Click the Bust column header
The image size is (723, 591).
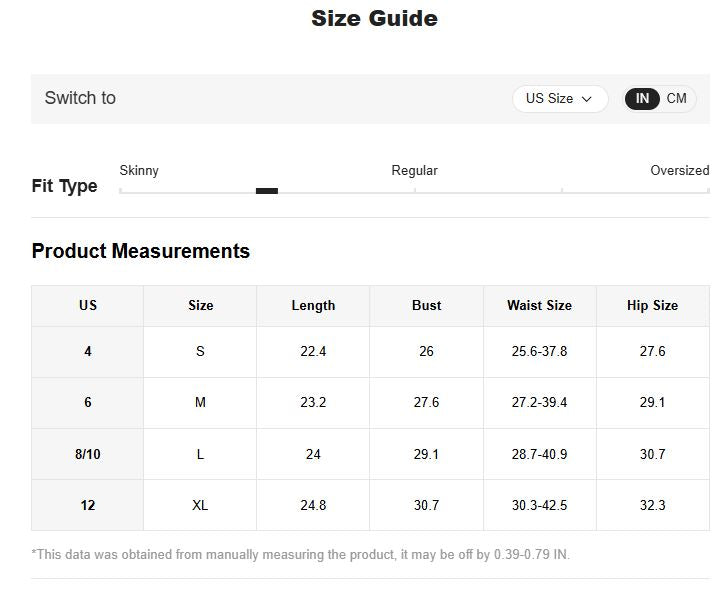[x=427, y=306]
